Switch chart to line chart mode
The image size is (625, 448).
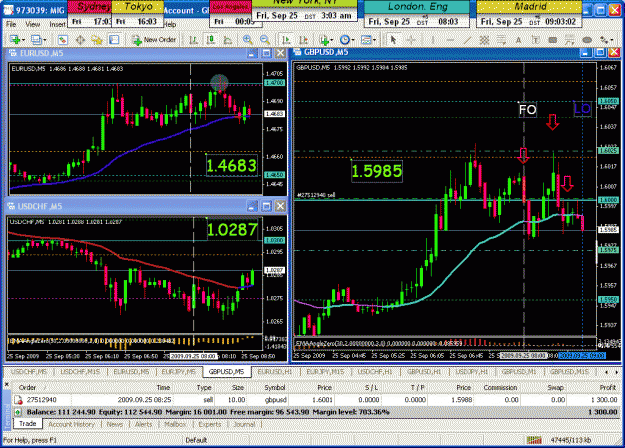pyautogui.click(x=228, y=39)
